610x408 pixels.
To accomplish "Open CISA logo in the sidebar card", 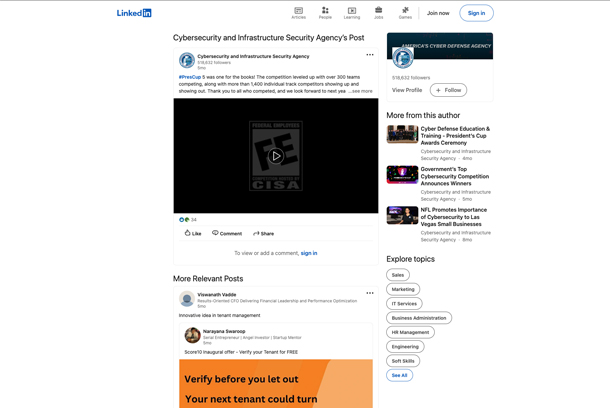I will tap(403, 58).
